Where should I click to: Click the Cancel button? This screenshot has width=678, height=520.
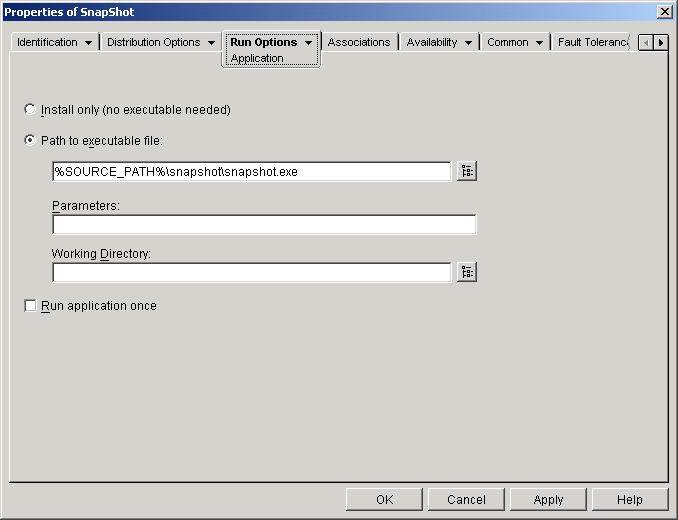point(466,500)
